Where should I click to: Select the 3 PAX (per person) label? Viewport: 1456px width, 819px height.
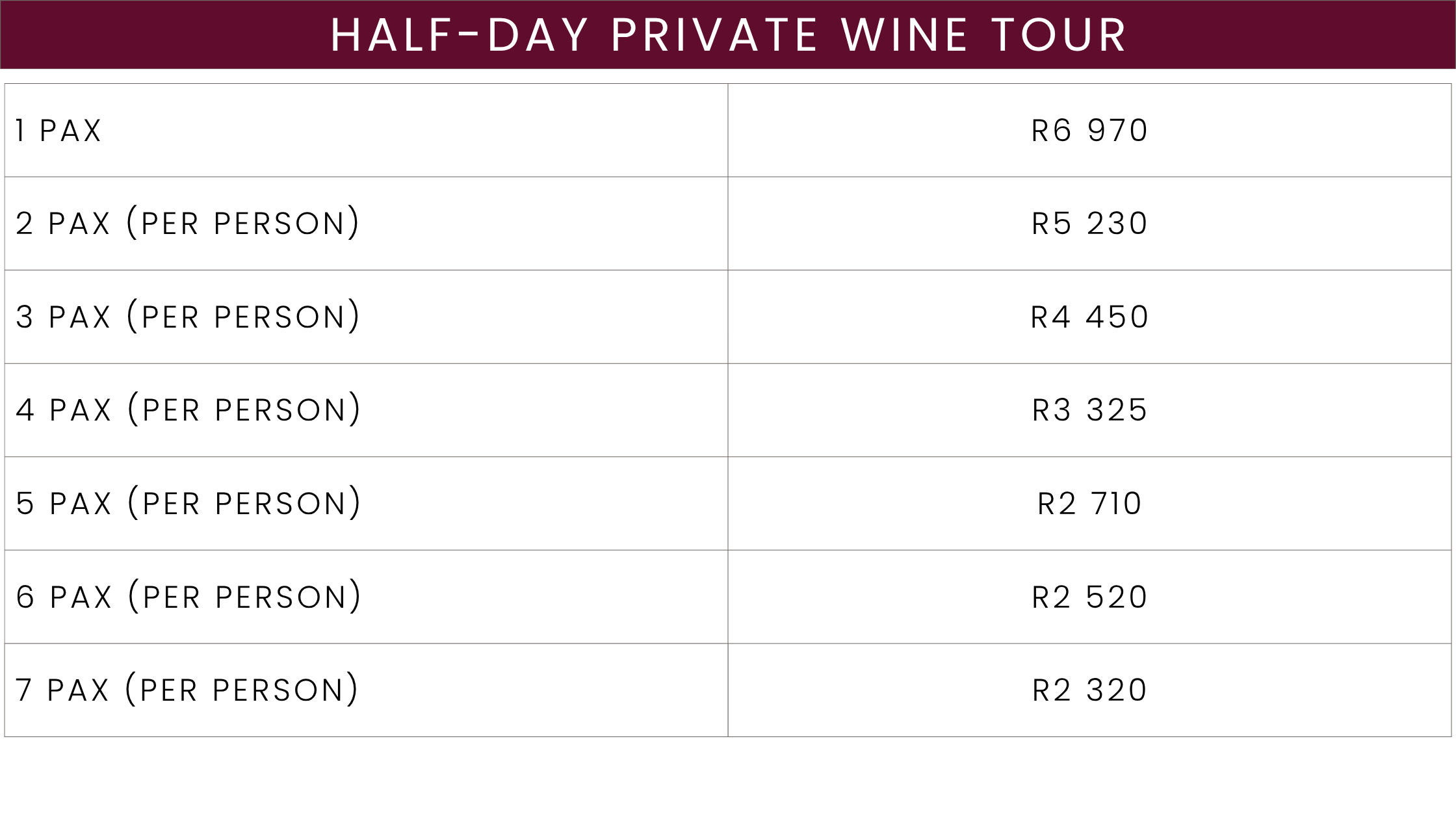[187, 317]
